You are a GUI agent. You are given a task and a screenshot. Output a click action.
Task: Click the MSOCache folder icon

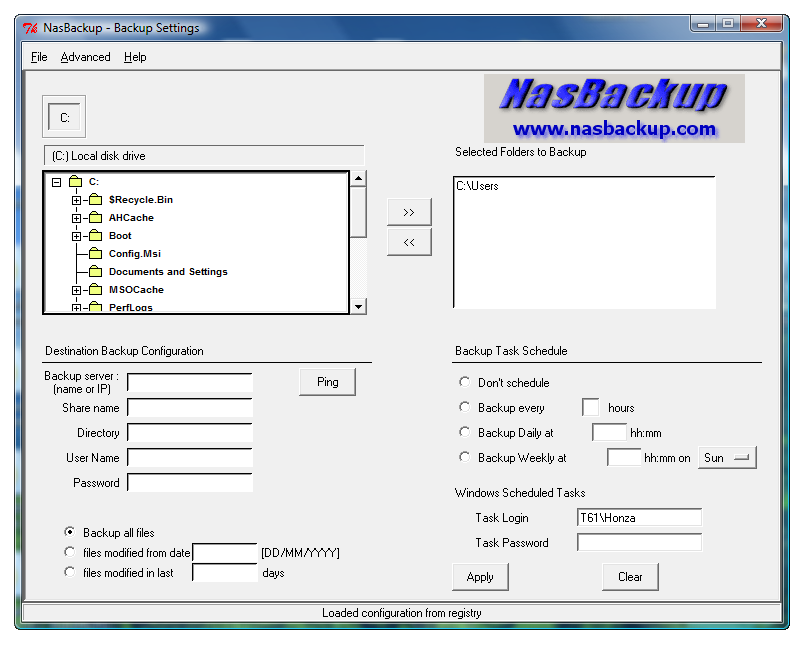point(95,289)
